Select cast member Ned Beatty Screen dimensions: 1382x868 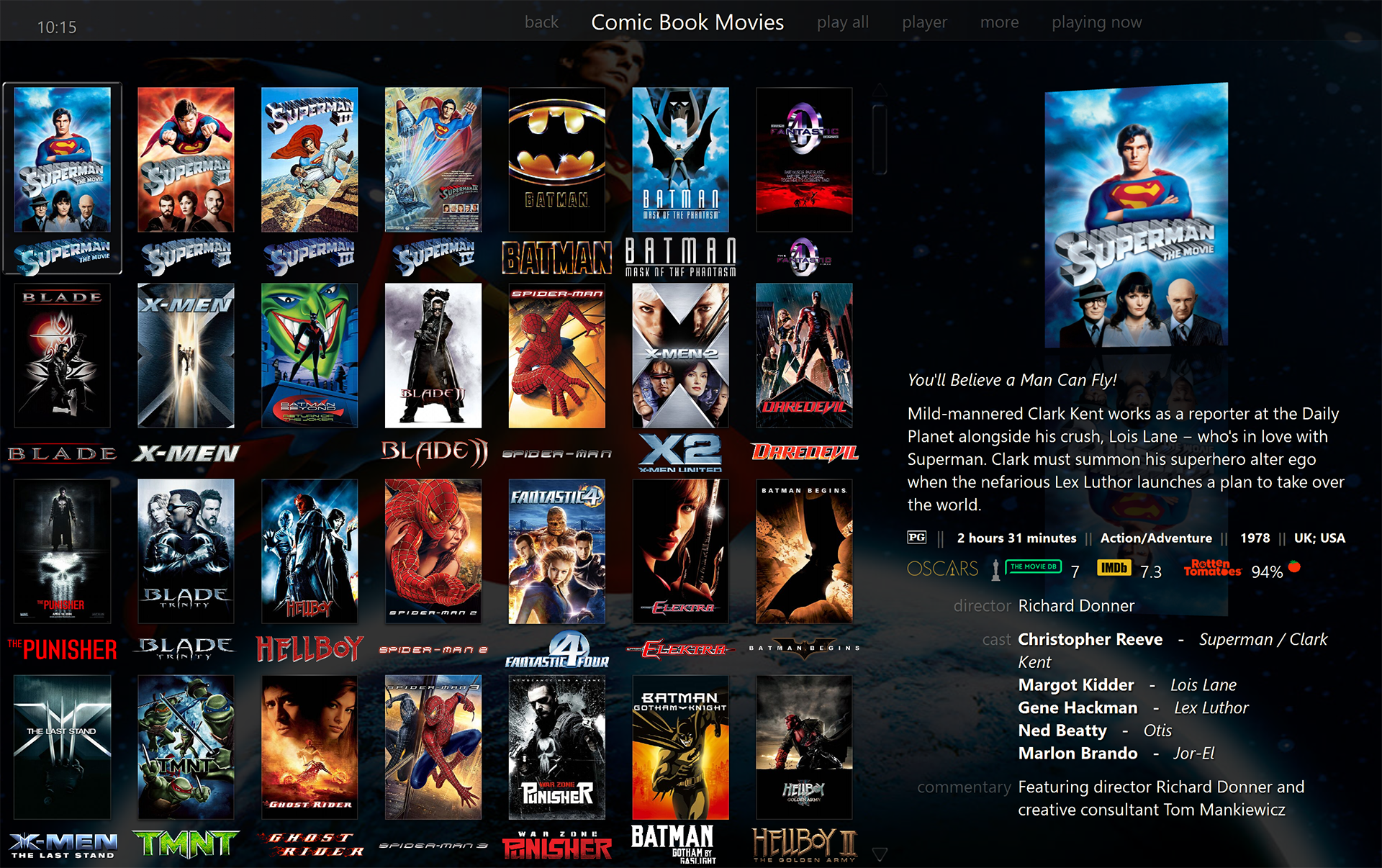(1062, 731)
